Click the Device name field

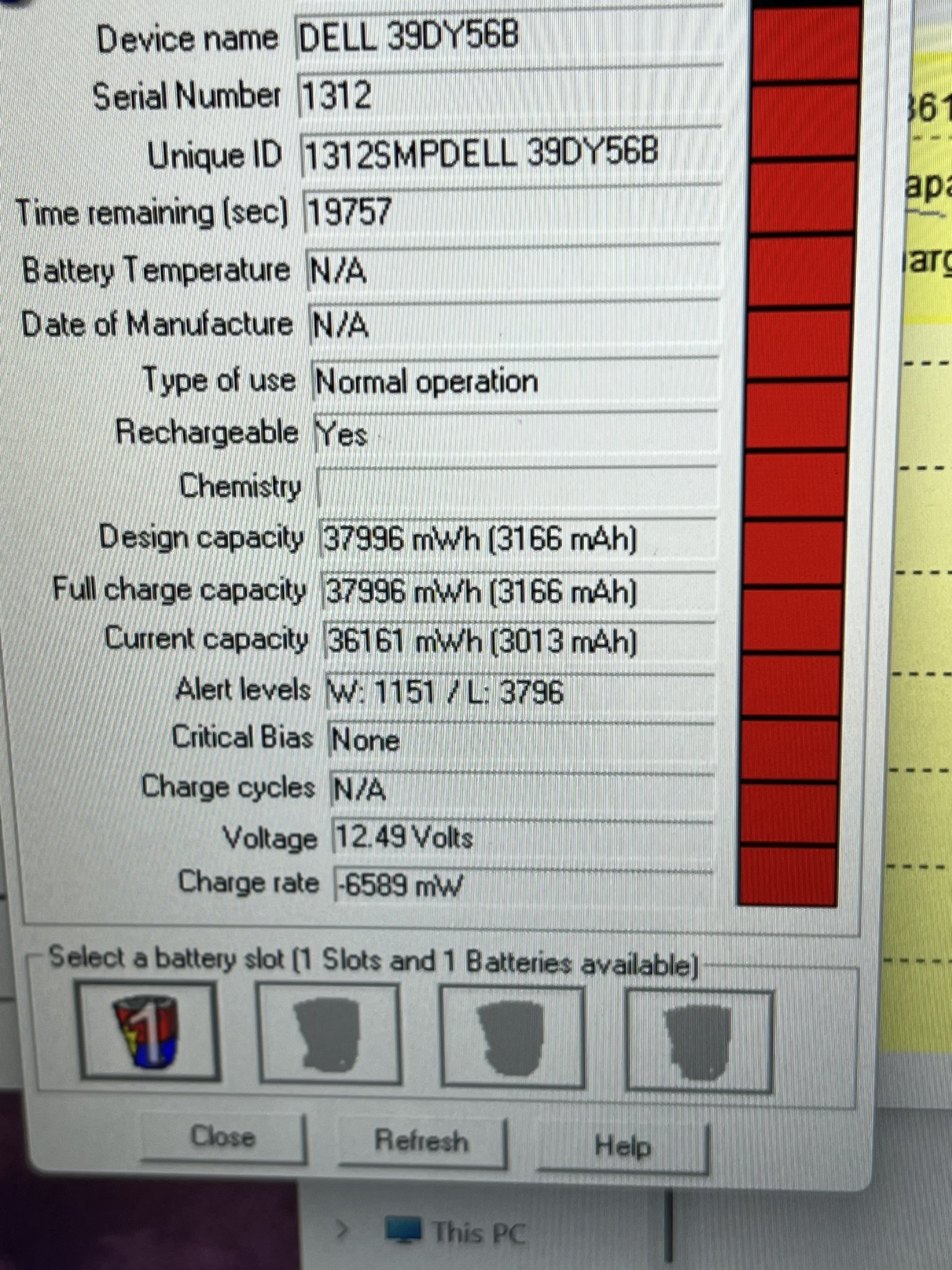click(508, 38)
